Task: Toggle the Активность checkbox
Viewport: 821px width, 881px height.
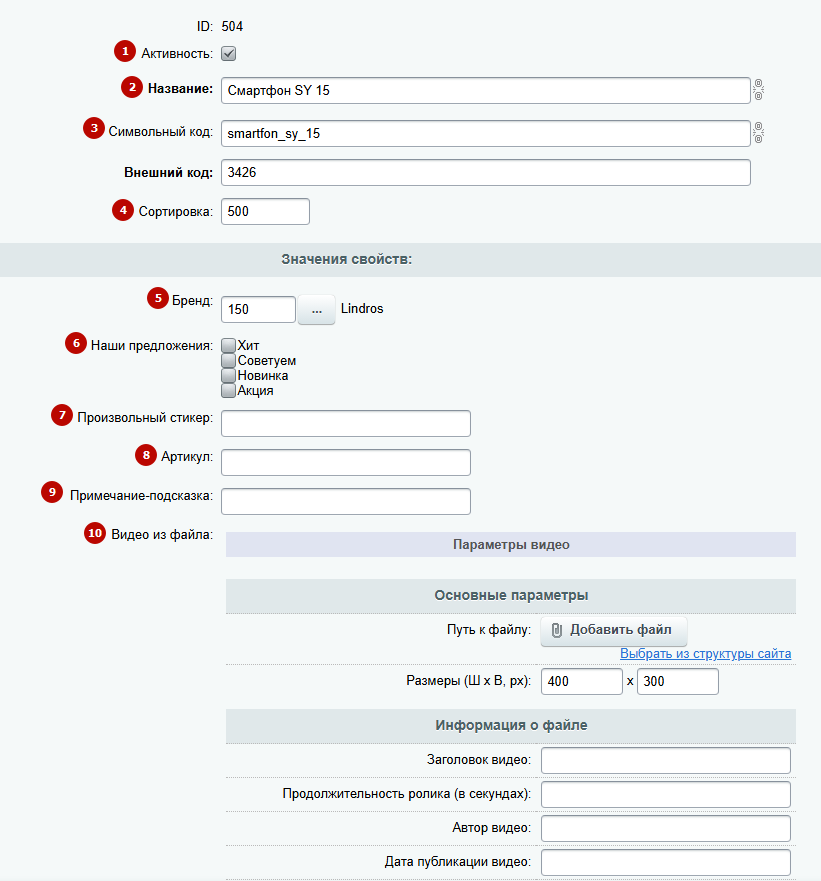Action: pyautogui.click(x=228, y=53)
